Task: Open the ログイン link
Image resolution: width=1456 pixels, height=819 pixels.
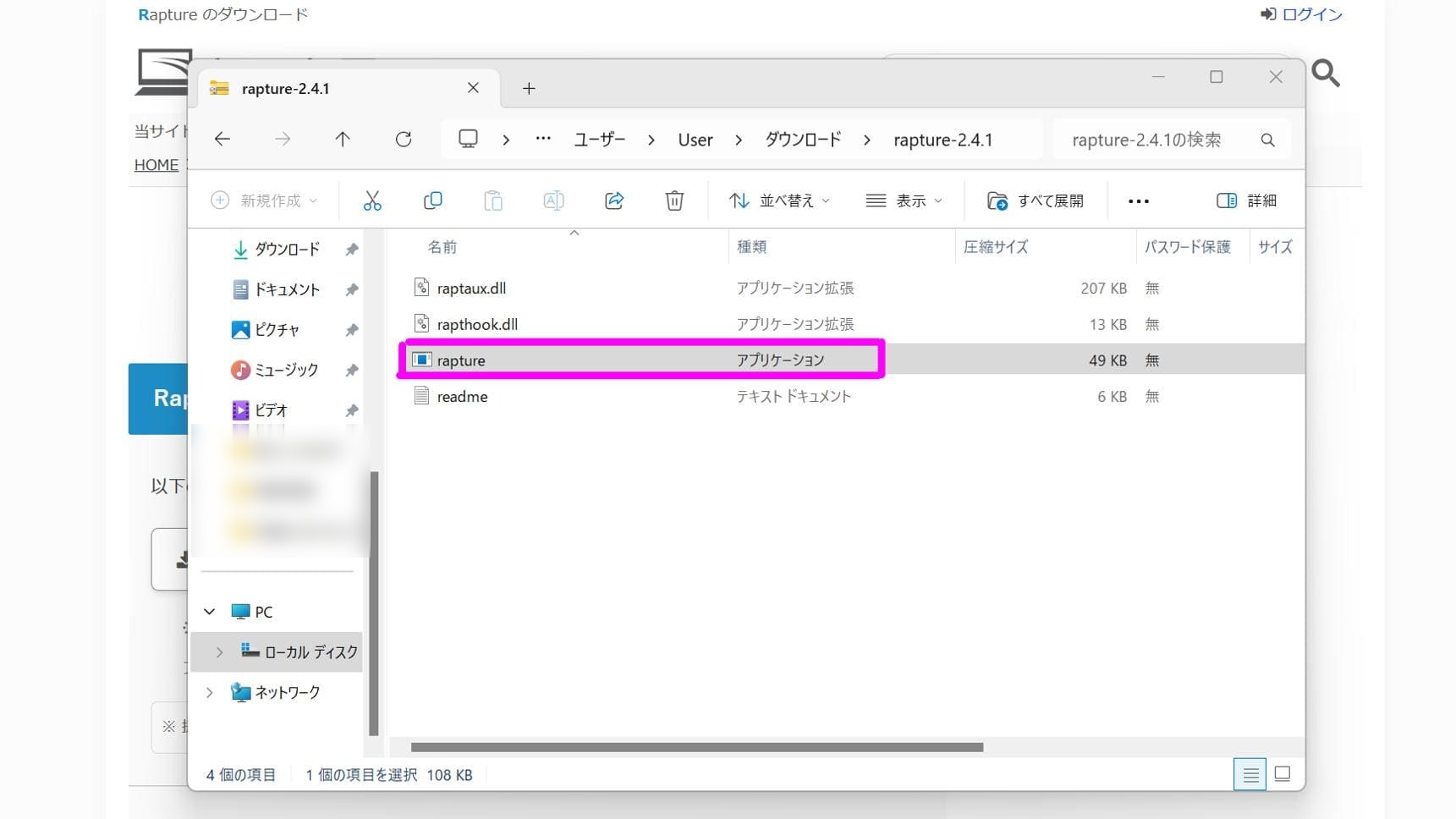Action: [1301, 14]
